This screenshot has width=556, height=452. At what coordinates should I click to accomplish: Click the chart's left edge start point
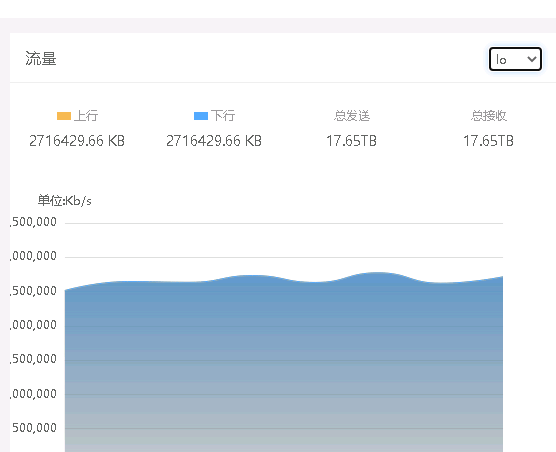point(66,290)
